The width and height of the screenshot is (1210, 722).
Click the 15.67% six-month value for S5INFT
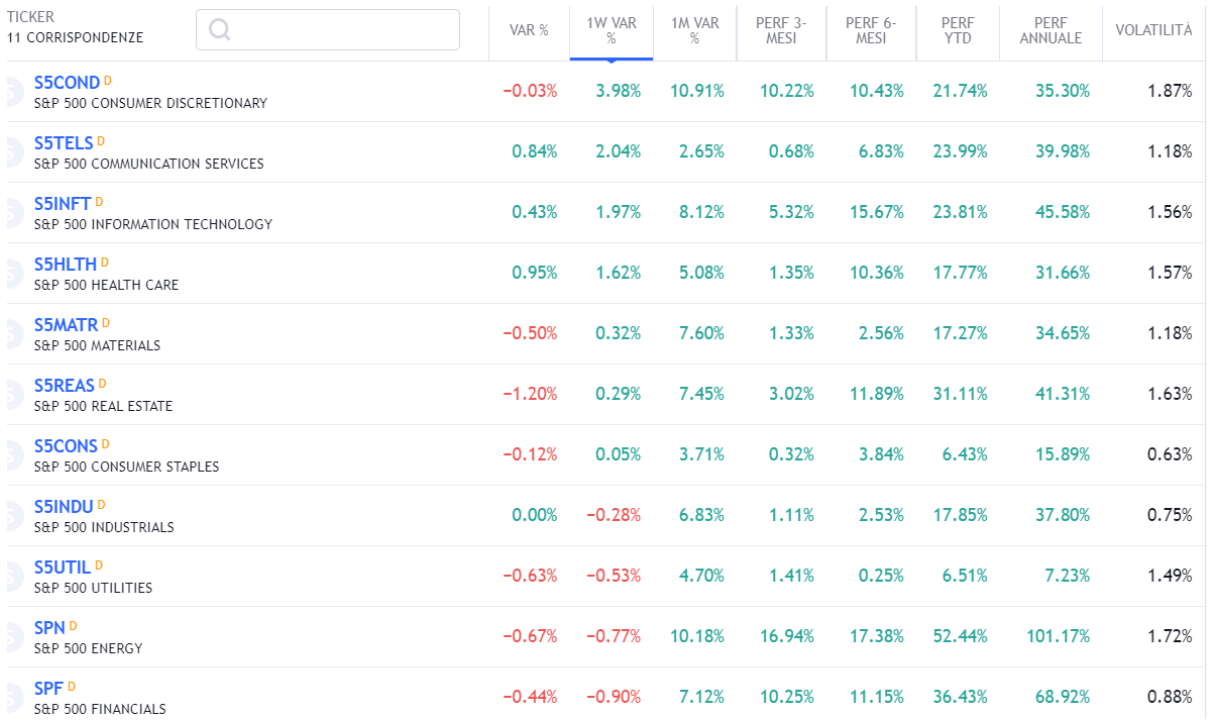point(877,212)
